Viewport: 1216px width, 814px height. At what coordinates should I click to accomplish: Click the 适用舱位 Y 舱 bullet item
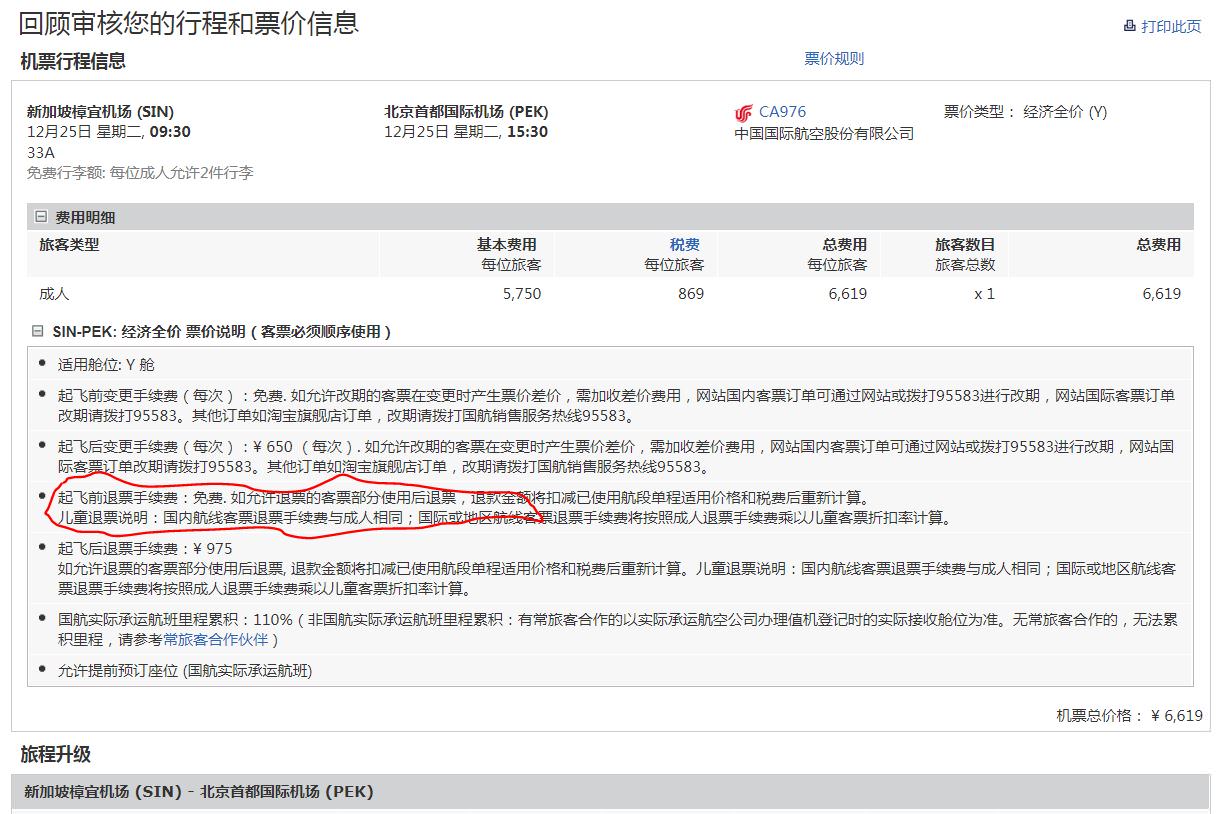[106, 365]
